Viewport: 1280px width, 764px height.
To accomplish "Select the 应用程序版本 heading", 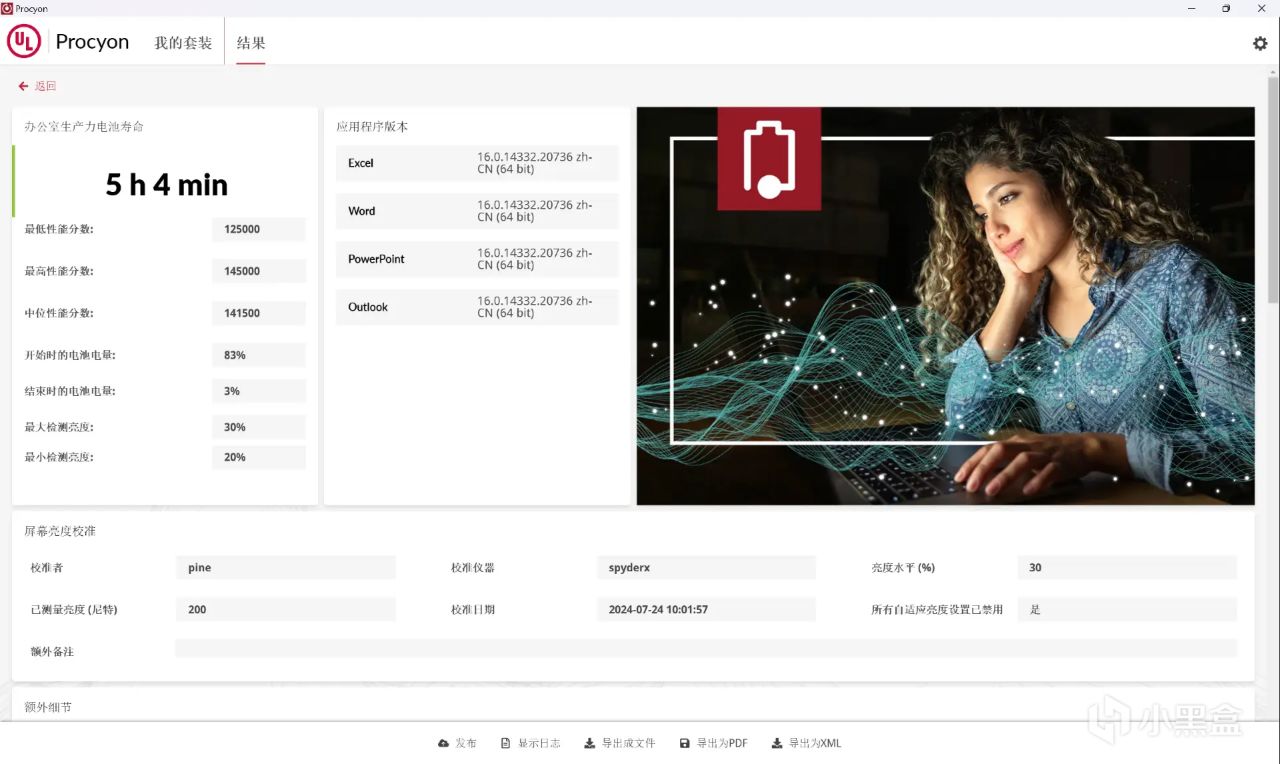I will point(372,127).
